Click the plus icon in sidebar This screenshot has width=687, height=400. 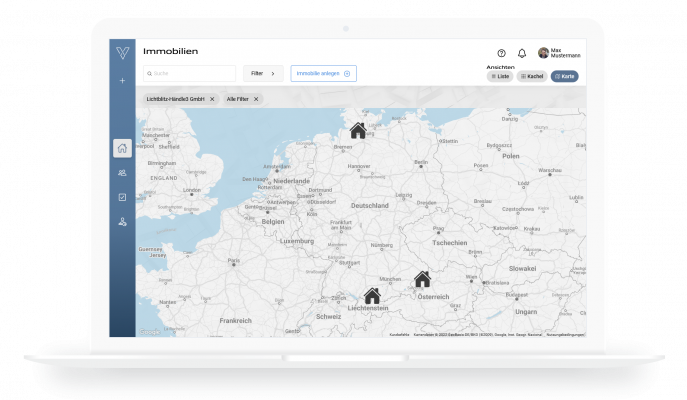click(x=122, y=81)
